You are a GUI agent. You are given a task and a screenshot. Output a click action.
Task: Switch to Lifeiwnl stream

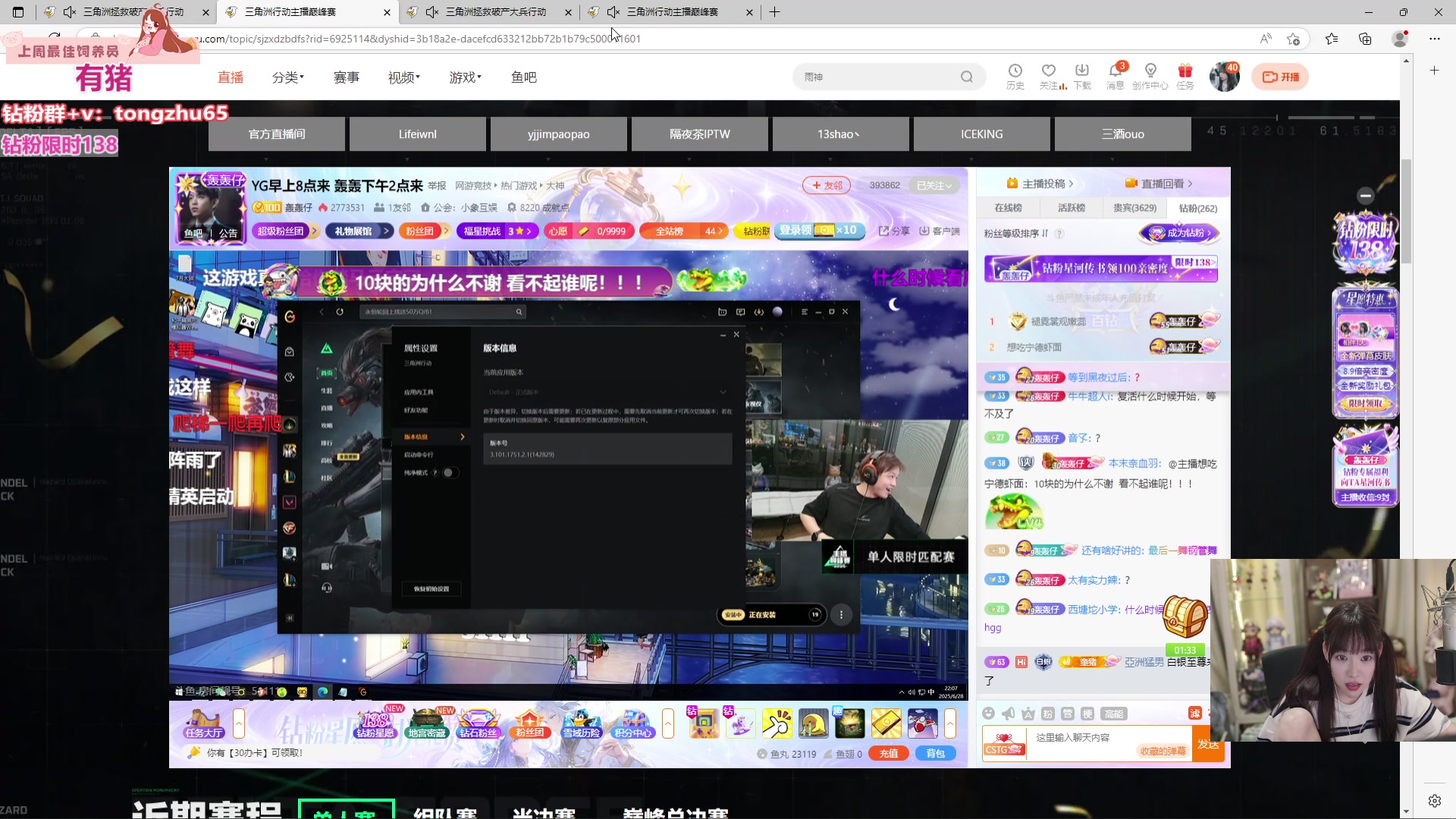click(x=418, y=134)
